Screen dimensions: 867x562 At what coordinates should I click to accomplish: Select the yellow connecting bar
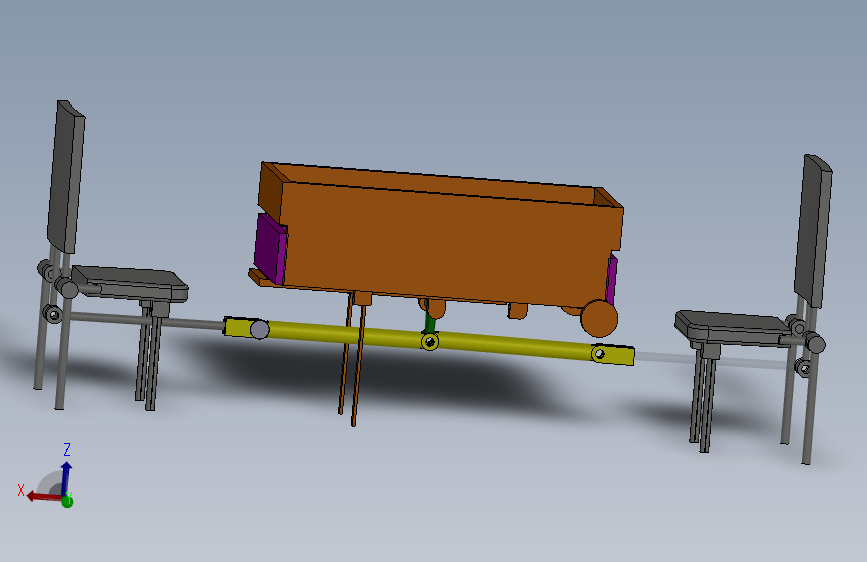coord(429,339)
